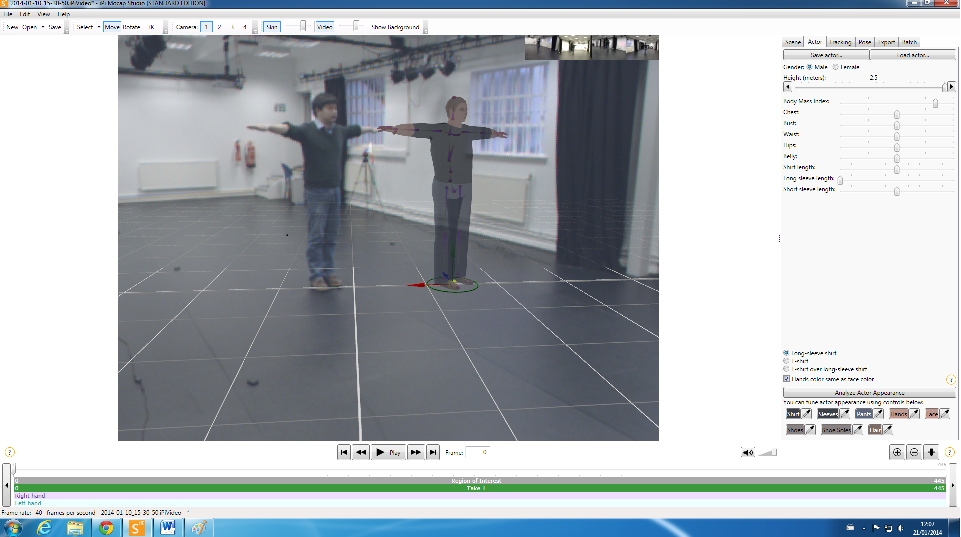Click the speaker volume icon
961x537 pixels.
point(748,452)
